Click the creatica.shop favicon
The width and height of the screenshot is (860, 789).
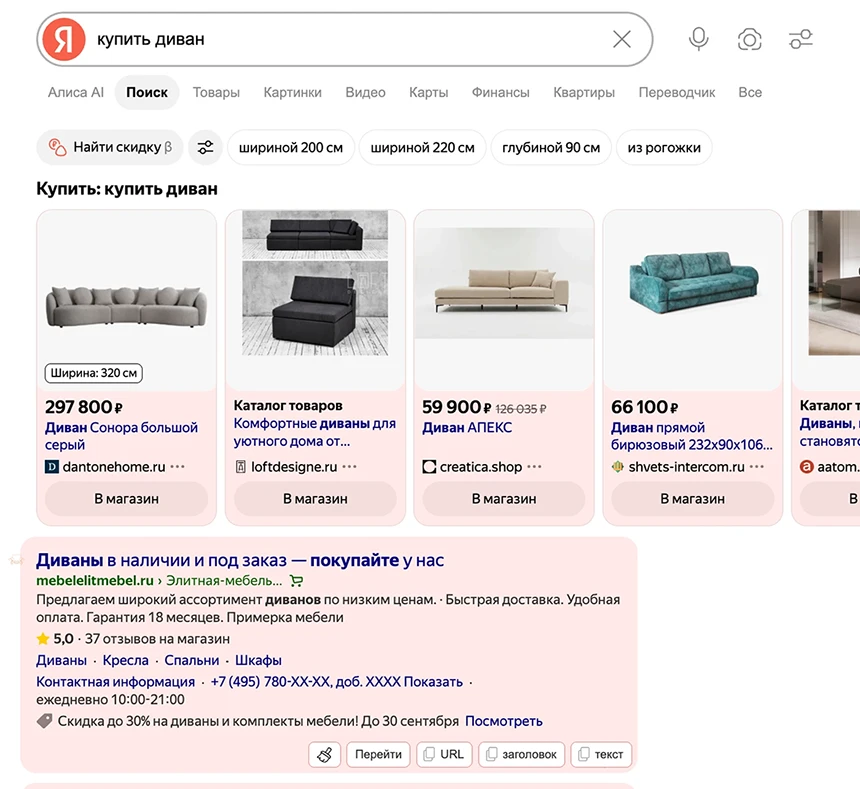pyautogui.click(x=429, y=467)
